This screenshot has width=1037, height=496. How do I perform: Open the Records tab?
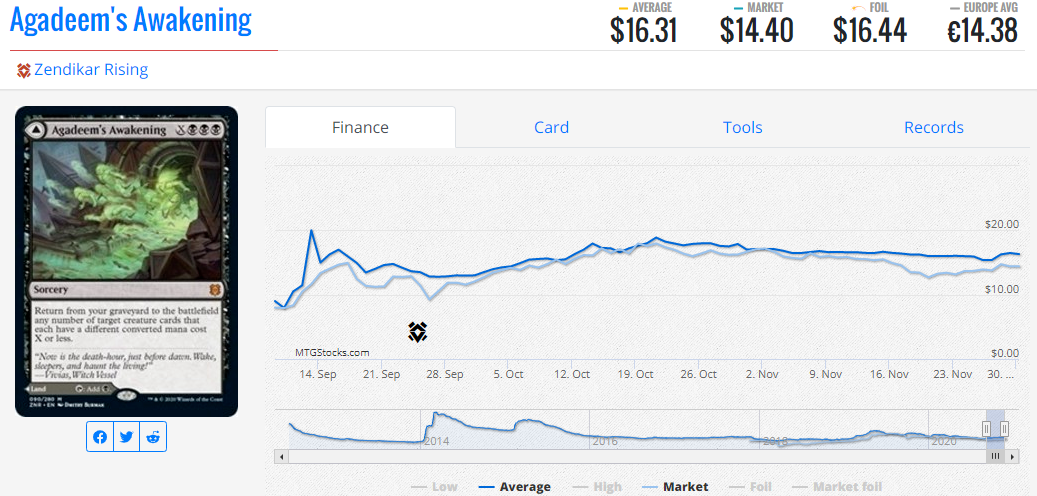pos(933,127)
